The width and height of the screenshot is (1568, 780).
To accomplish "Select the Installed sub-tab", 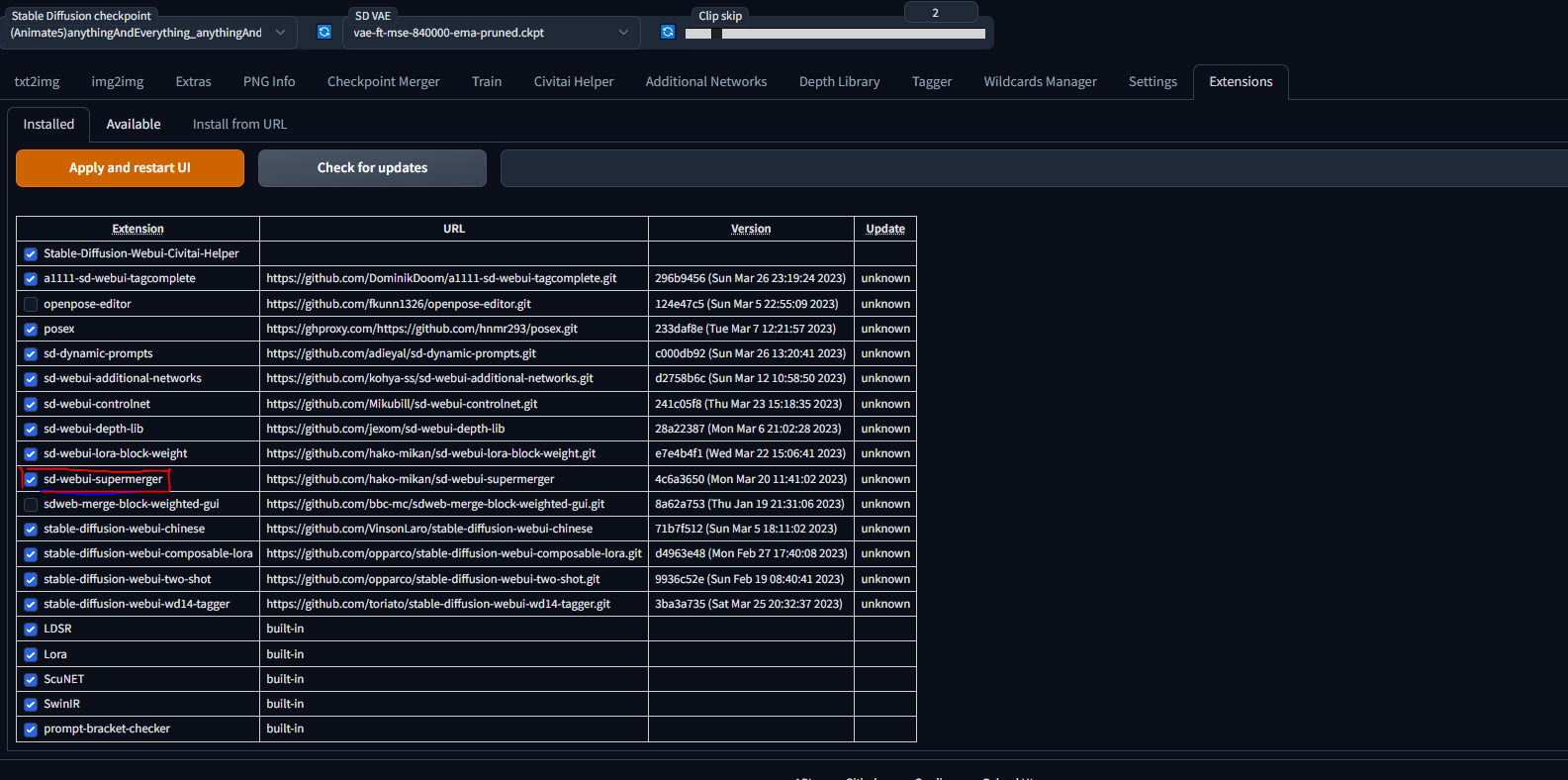I will [x=49, y=125].
